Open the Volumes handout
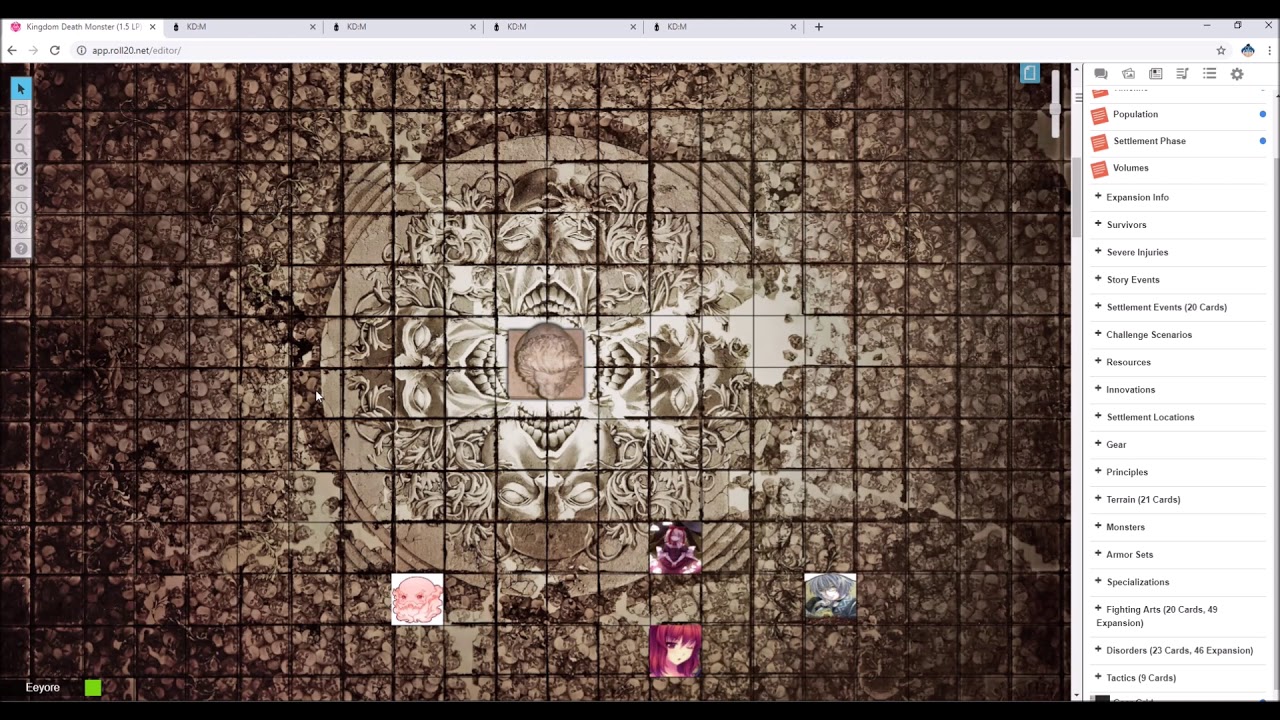The image size is (1280, 720). (x=1130, y=168)
